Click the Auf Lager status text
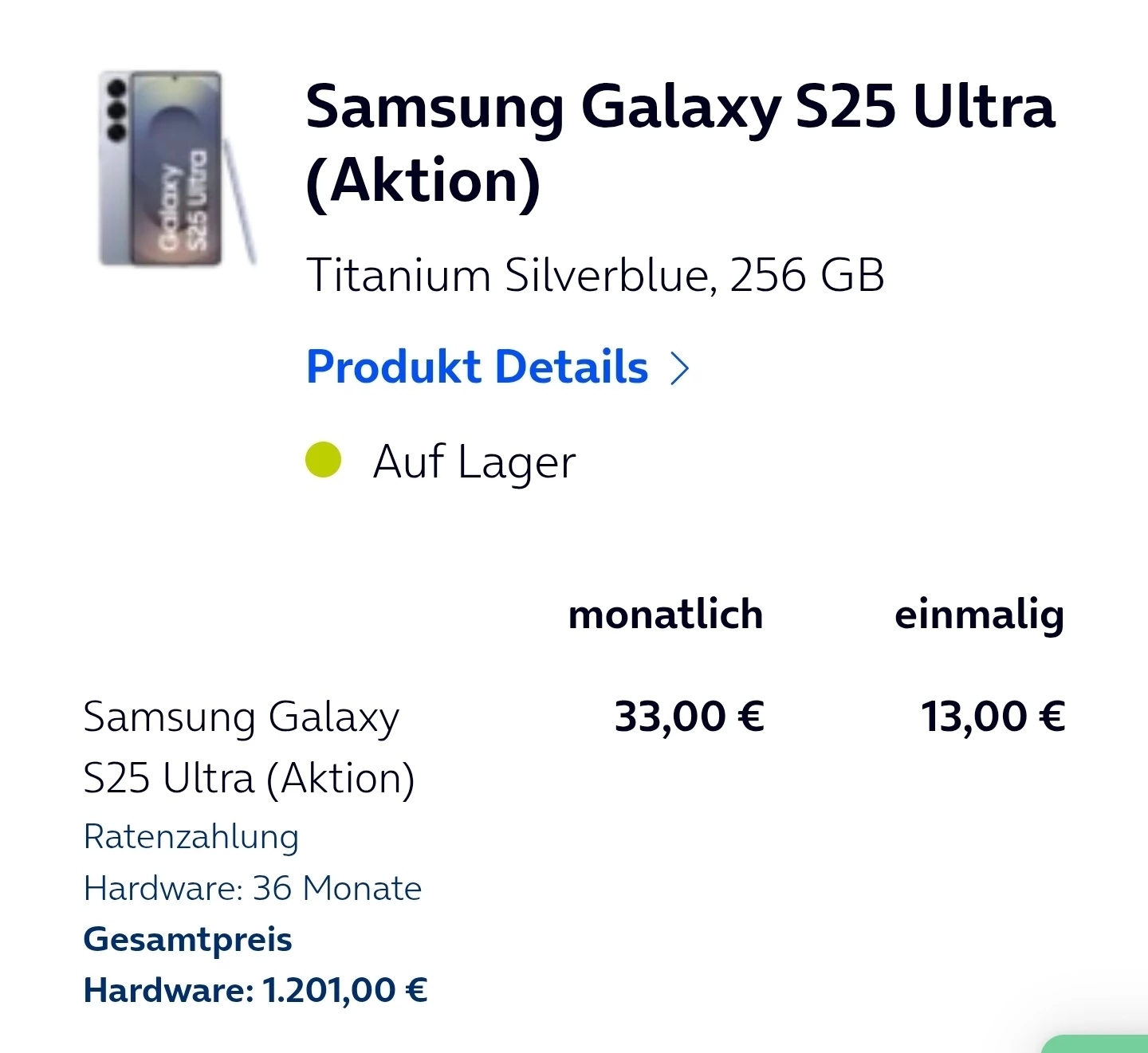This screenshot has width=1148, height=1053. 474,462
